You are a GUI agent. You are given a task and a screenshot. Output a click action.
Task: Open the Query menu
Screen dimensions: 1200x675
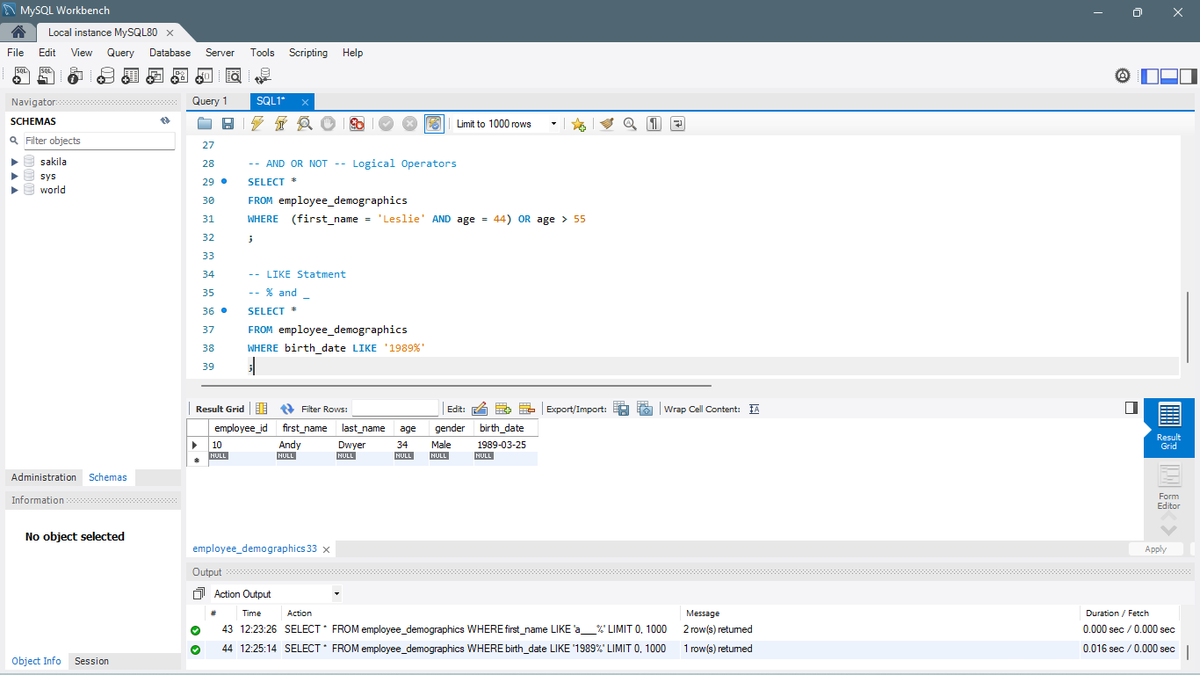coord(120,52)
